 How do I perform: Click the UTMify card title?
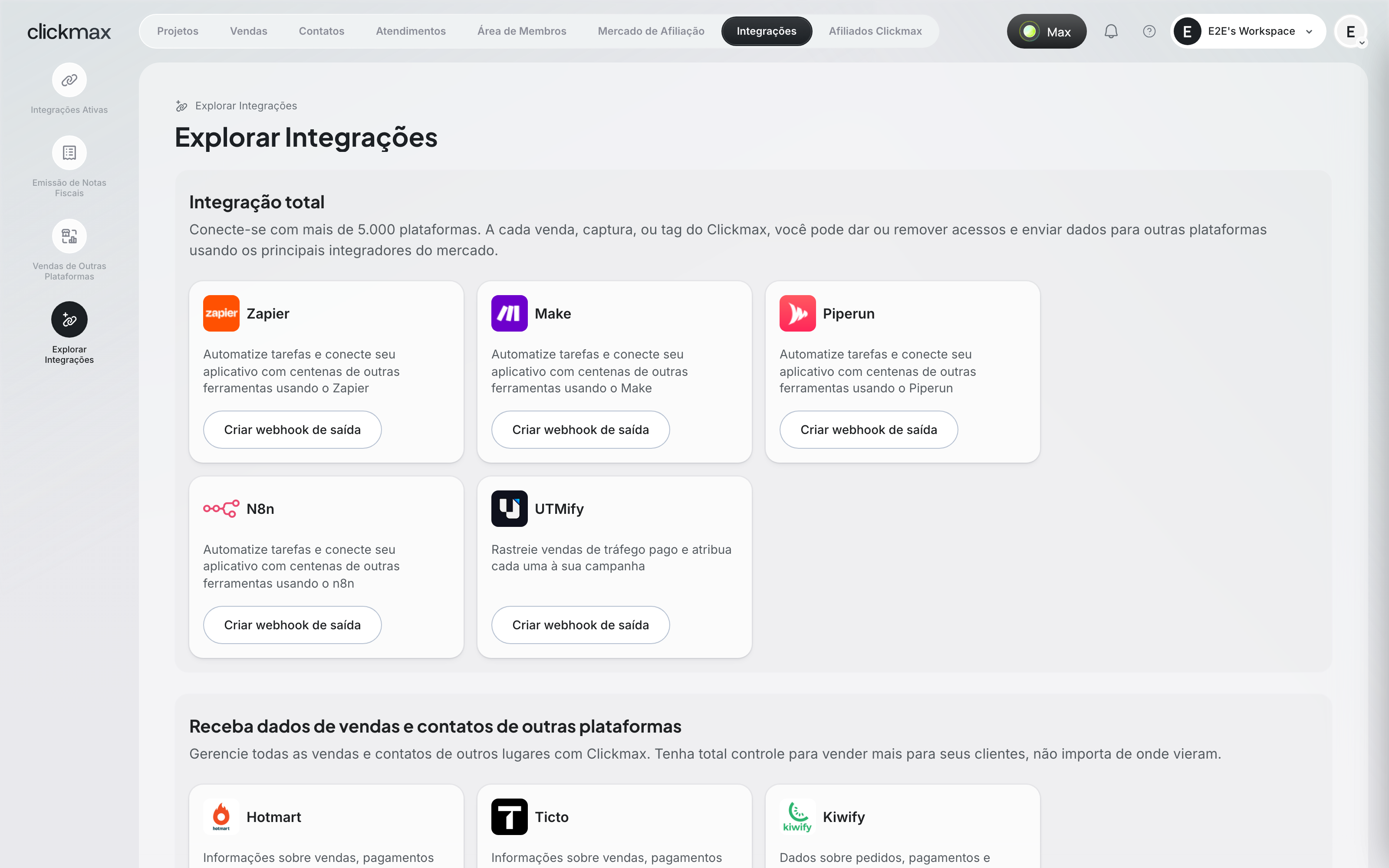coord(559,509)
